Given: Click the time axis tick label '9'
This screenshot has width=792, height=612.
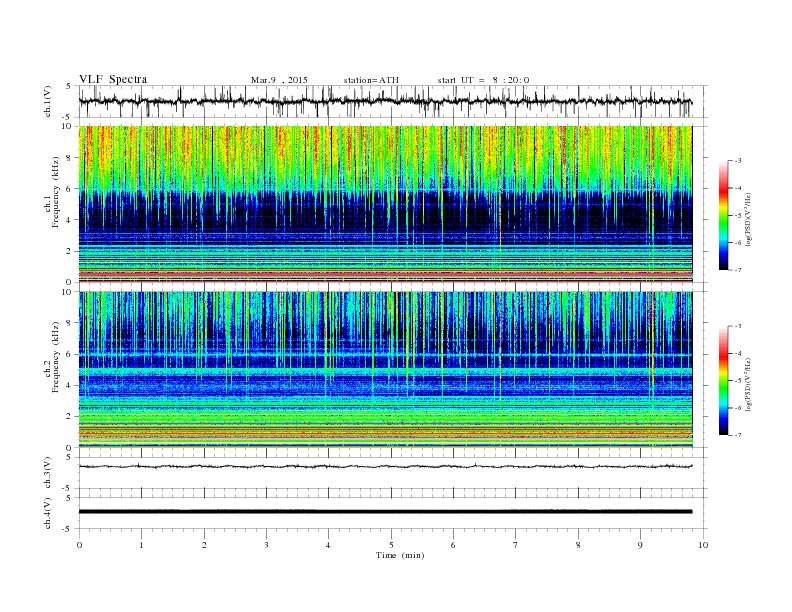Looking at the screenshot, I should [640, 545].
